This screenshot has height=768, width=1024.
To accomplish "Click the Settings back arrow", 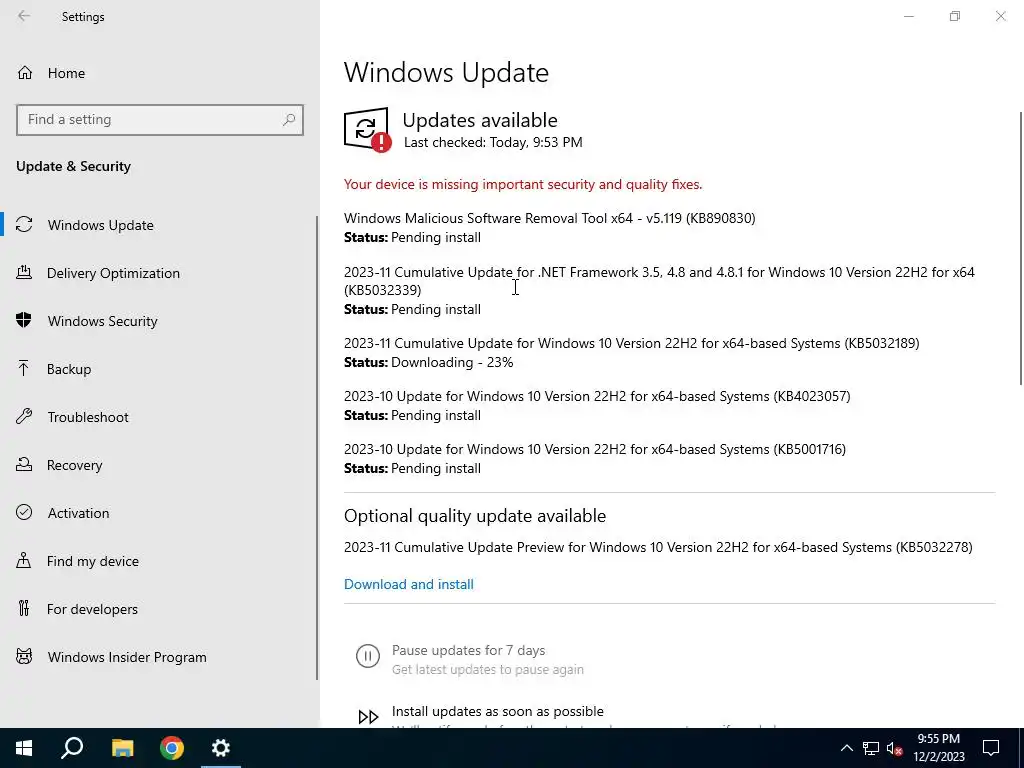I will 24,16.
